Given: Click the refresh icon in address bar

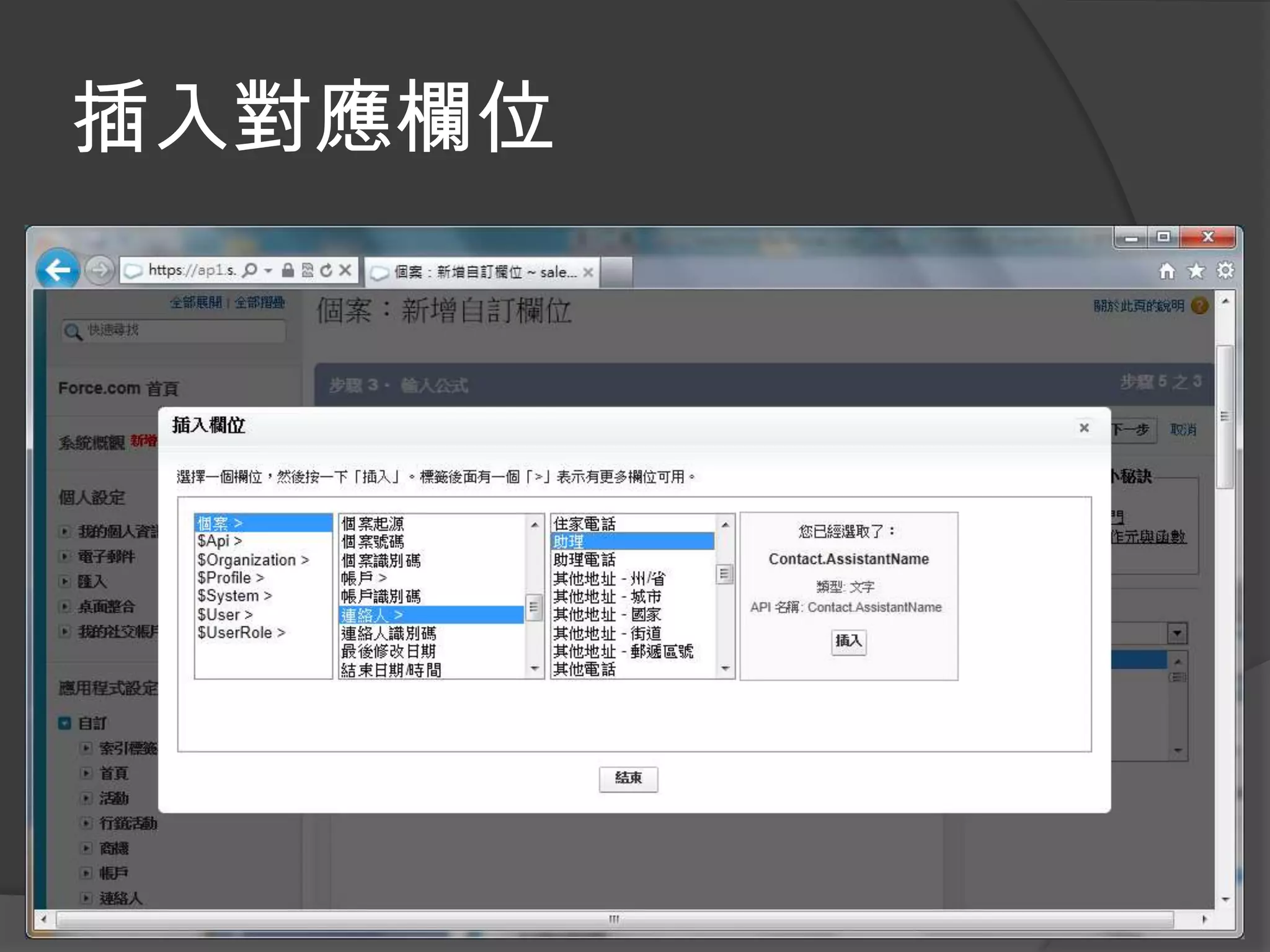Looking at the screenshot, I should [326, 270].
